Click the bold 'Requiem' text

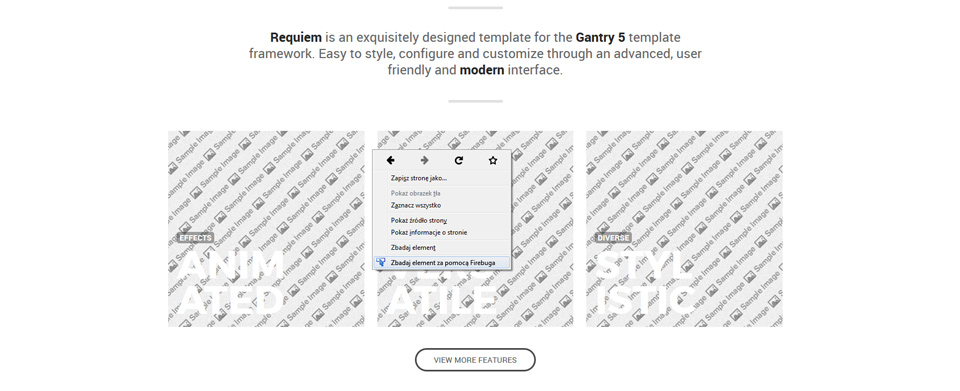[x=296, y=37]
